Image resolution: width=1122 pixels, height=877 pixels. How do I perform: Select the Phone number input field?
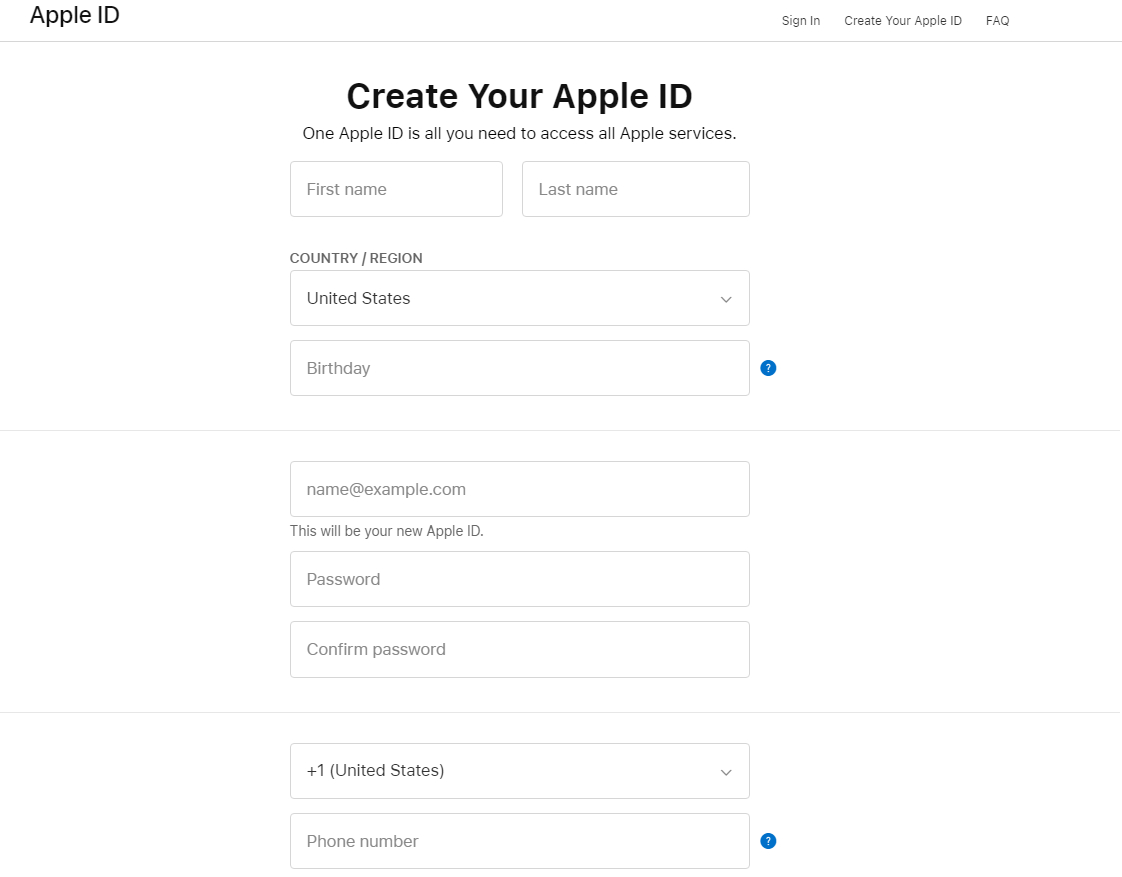click(519, 841)
